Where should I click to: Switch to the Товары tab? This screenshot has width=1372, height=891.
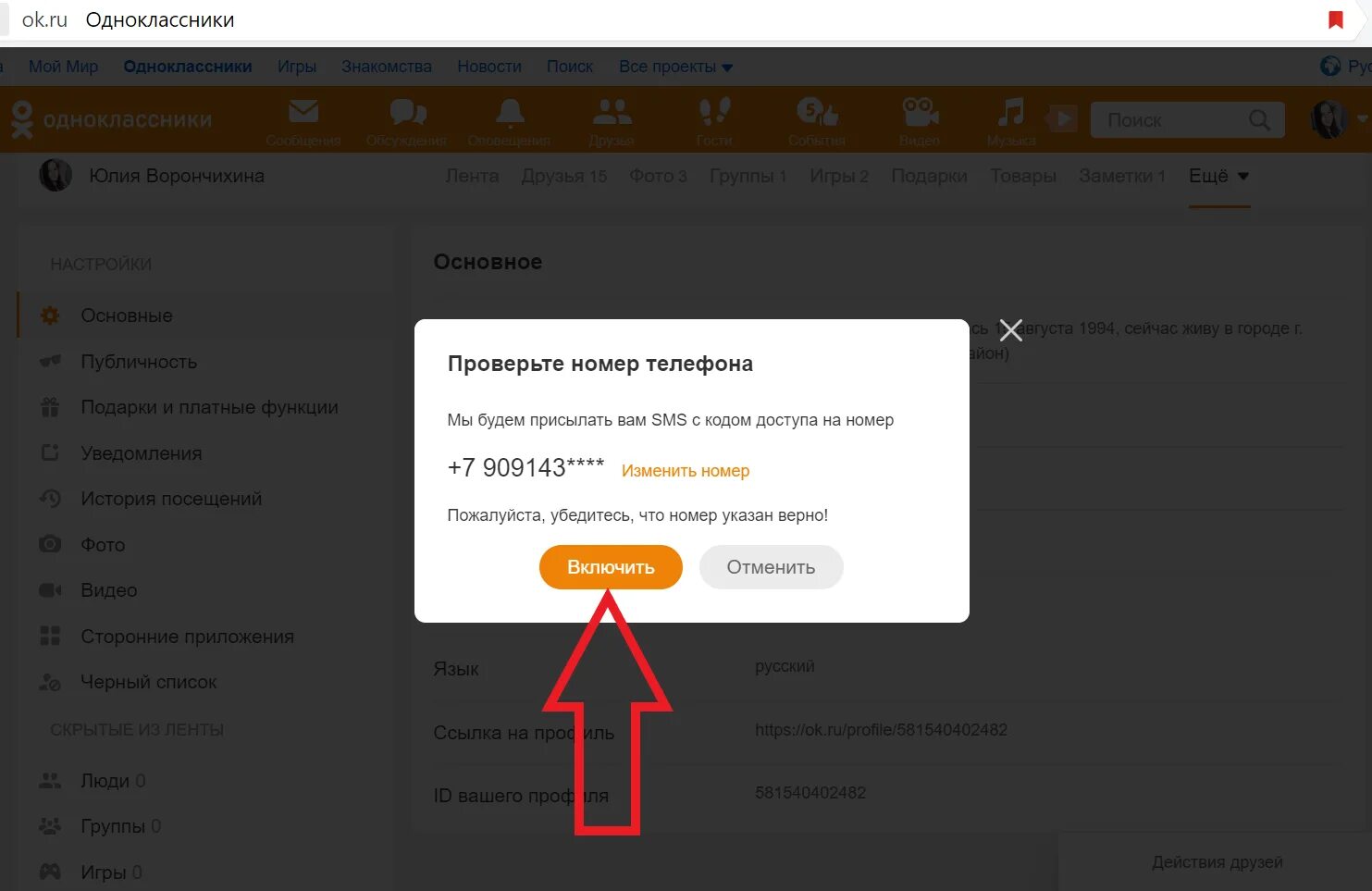click(1023, 176)
